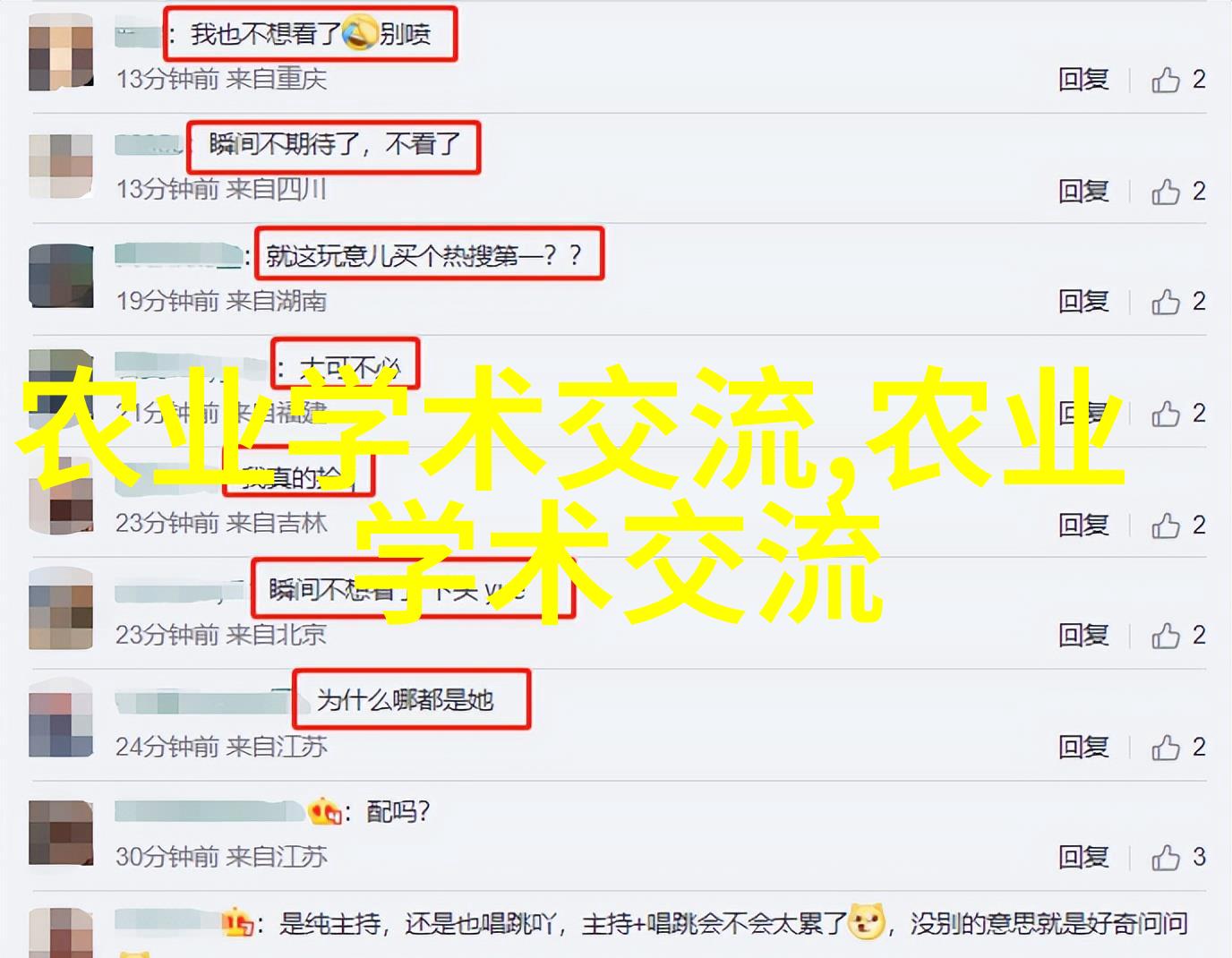This screenshot has height=958, width=1232.
Task: Like the 24分钟前 comment from 江苏
Action: point(1178,747)
